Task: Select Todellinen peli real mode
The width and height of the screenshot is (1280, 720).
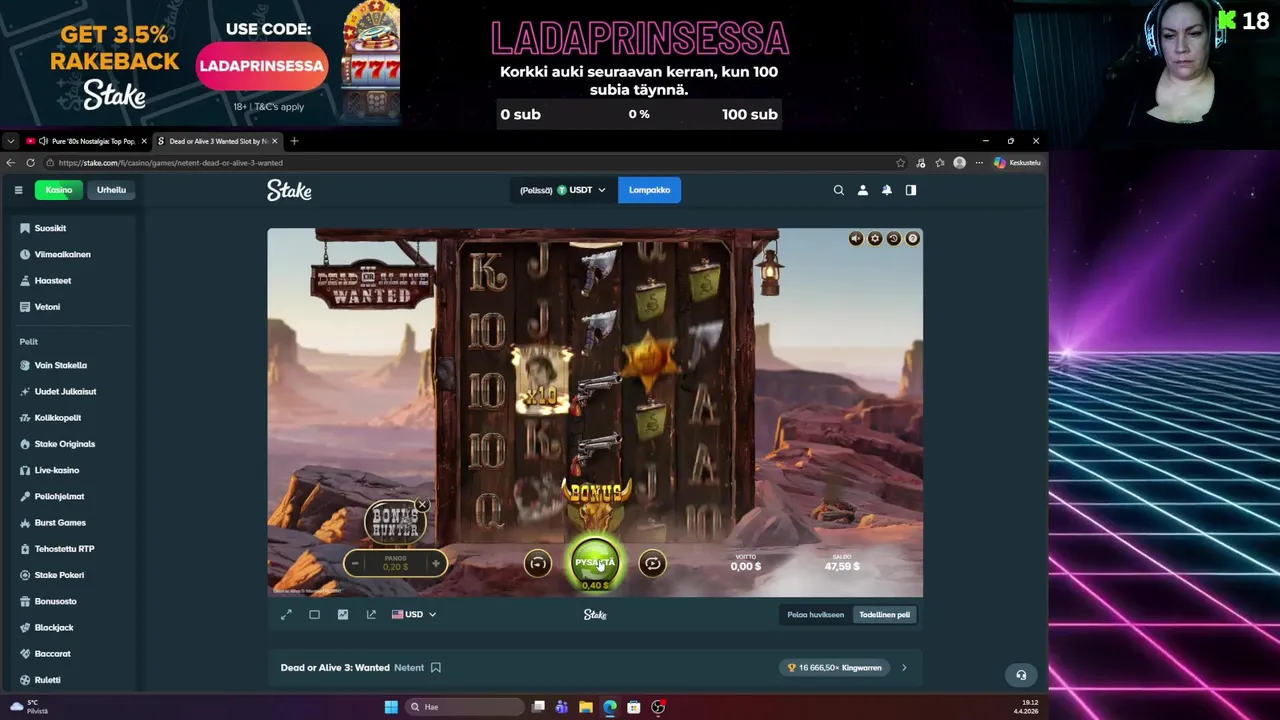Action: tap(884, 615)
